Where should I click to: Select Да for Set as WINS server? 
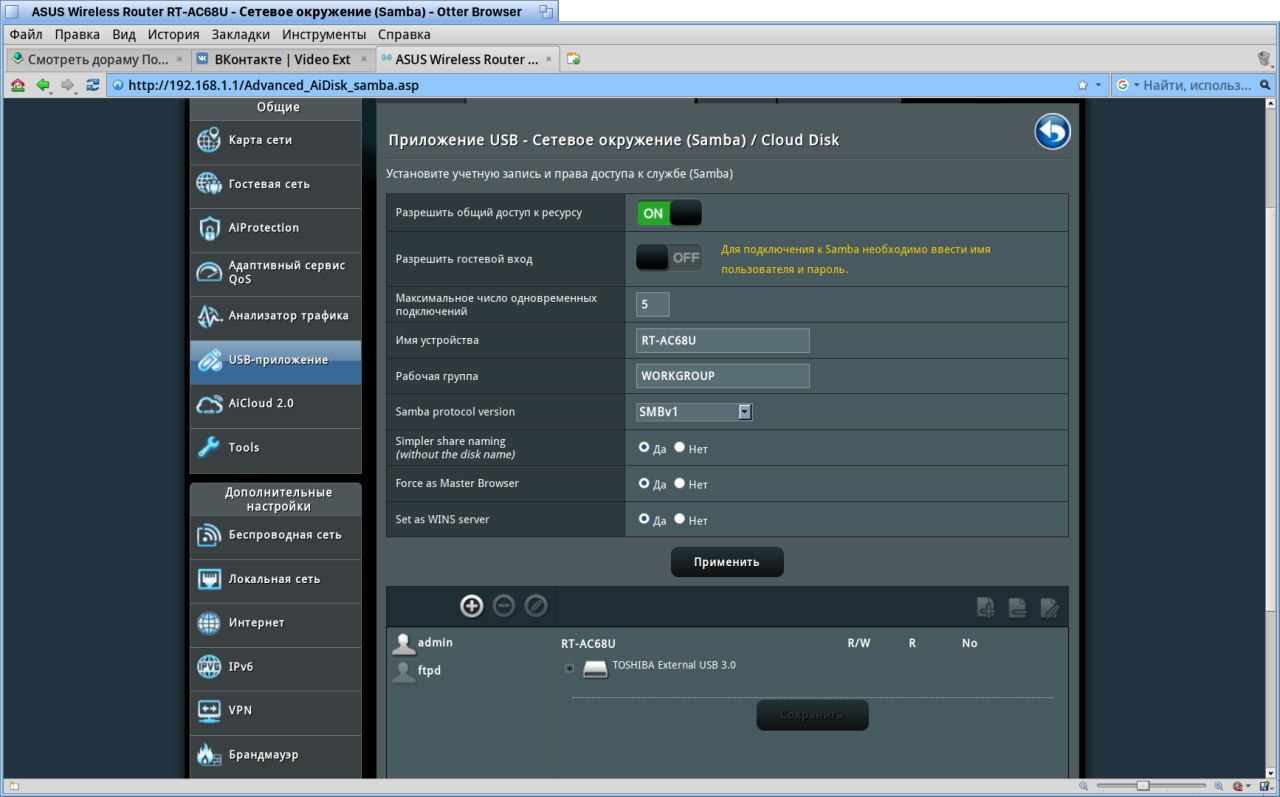pyautogui.click(x=644, y=519)
